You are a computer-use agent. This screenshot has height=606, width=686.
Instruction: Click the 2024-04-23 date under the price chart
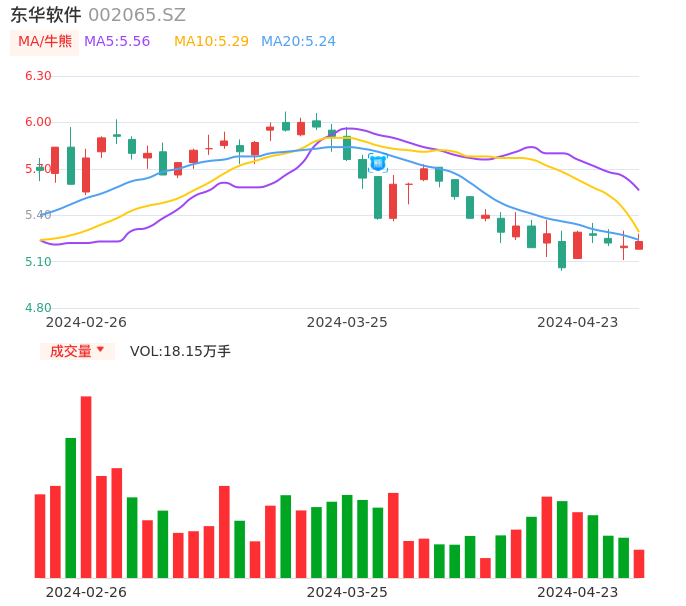[x=578, y=322]
